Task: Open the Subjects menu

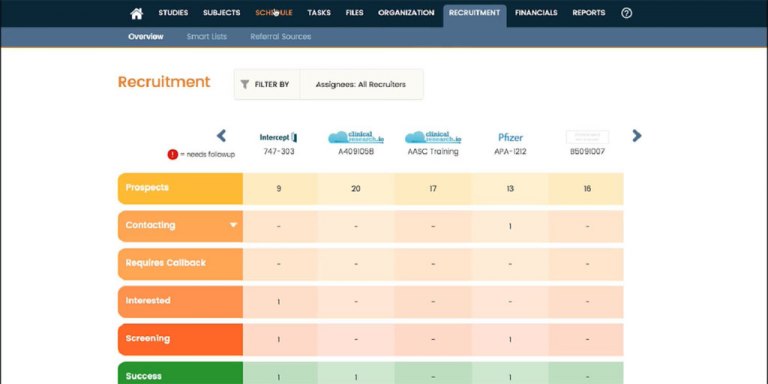Action: (x=222, y=13)
